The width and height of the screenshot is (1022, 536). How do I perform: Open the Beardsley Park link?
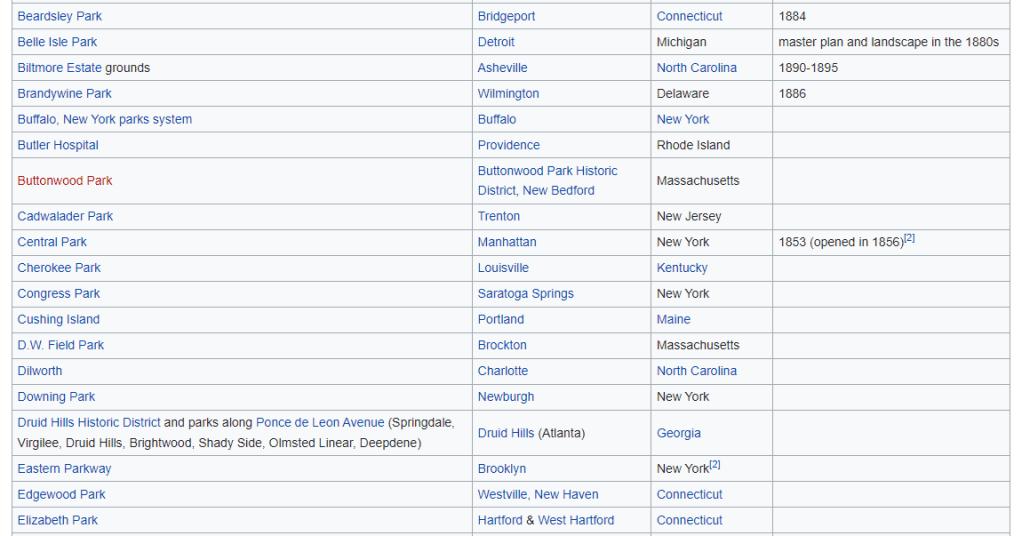pyautogui.click(x=59, y=16)
